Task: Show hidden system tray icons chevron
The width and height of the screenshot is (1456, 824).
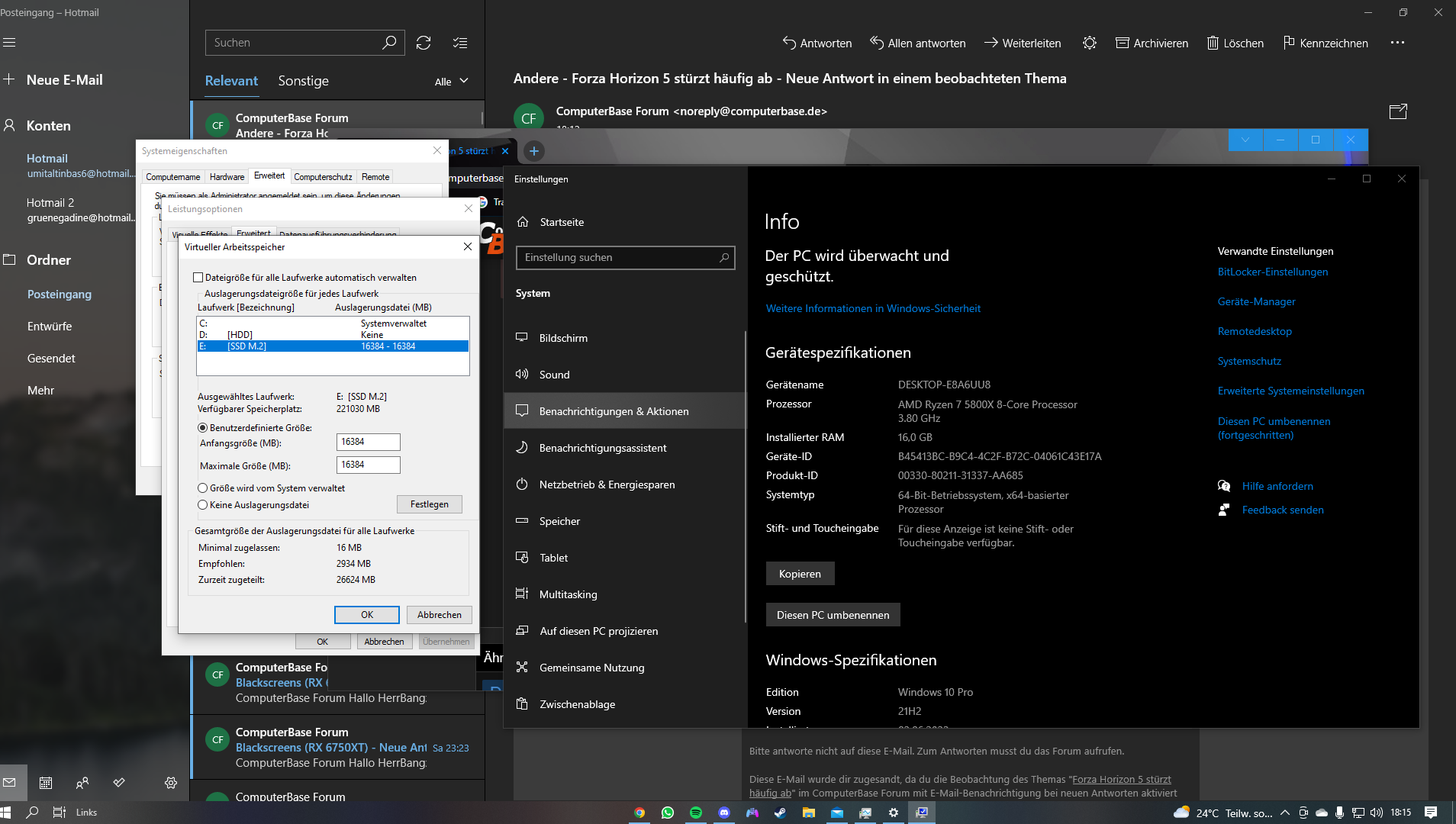Action: point(1285,813)
